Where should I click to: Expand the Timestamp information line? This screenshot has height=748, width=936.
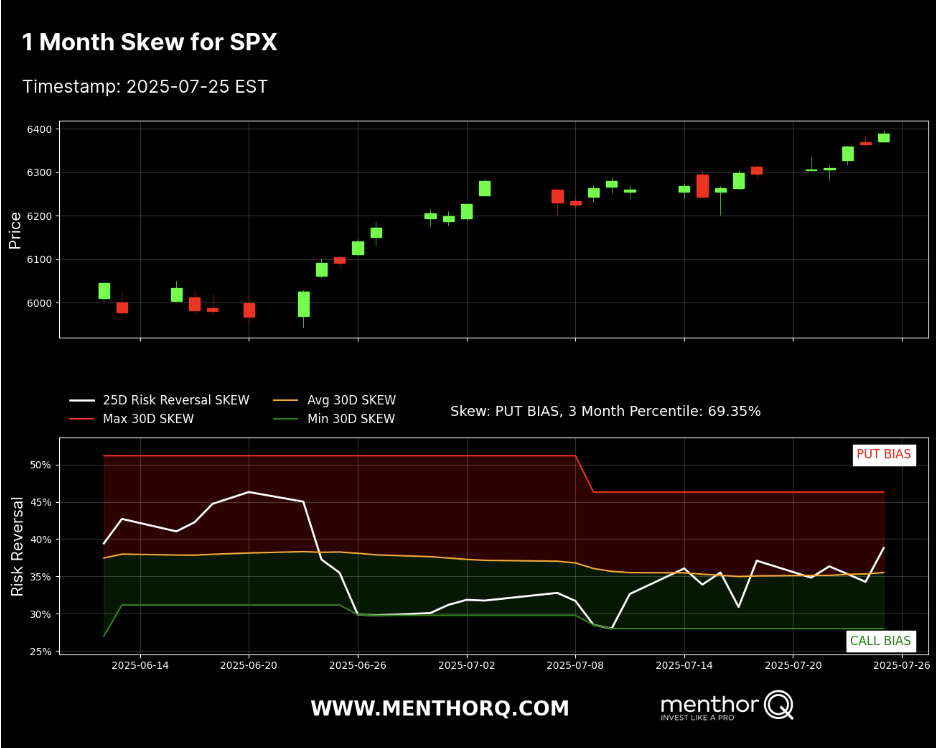144,87
